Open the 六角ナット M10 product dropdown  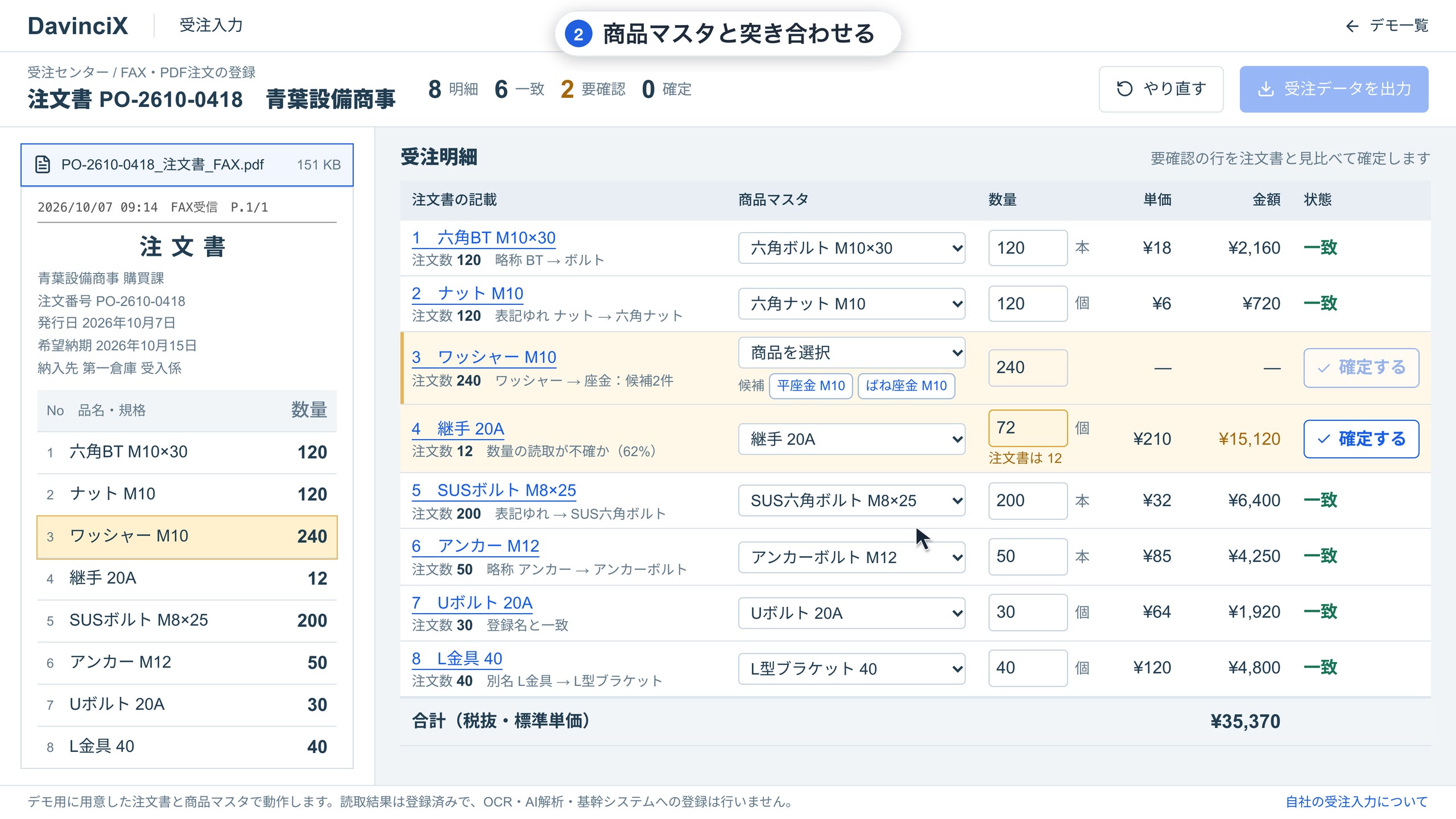click(851, 304)
